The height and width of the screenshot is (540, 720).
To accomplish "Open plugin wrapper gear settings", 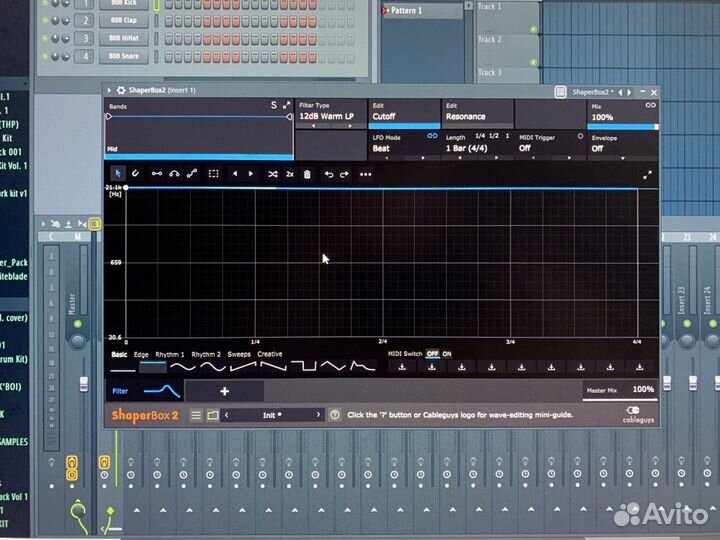I will [x=121, y=90].
